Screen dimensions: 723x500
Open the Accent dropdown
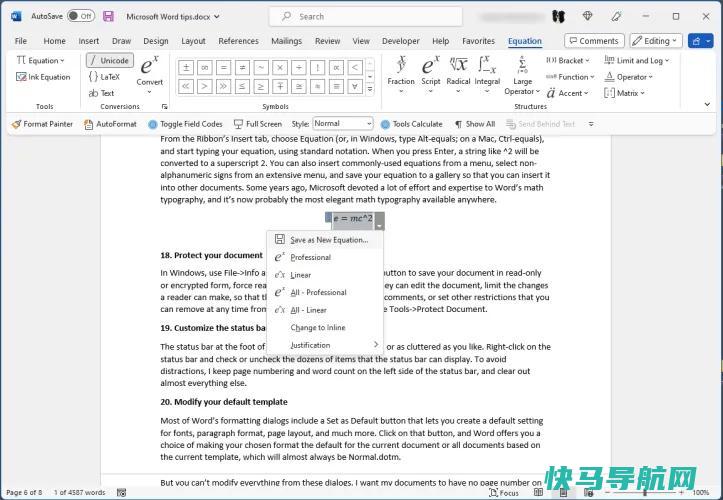567,93
